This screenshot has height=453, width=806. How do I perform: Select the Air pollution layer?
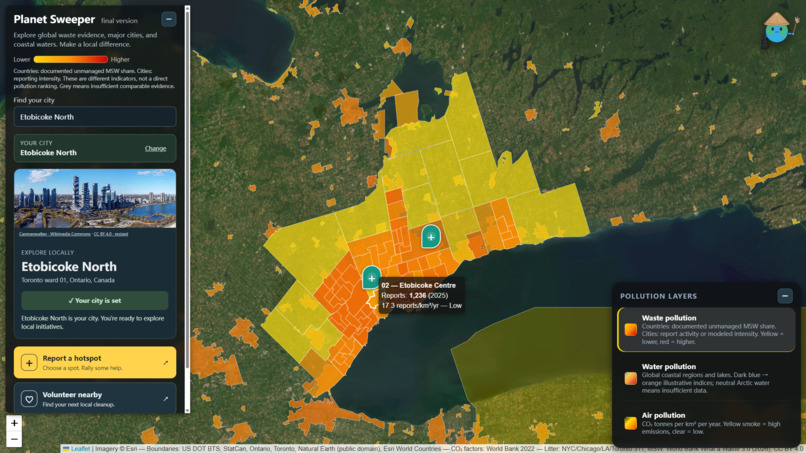(706, 422)
